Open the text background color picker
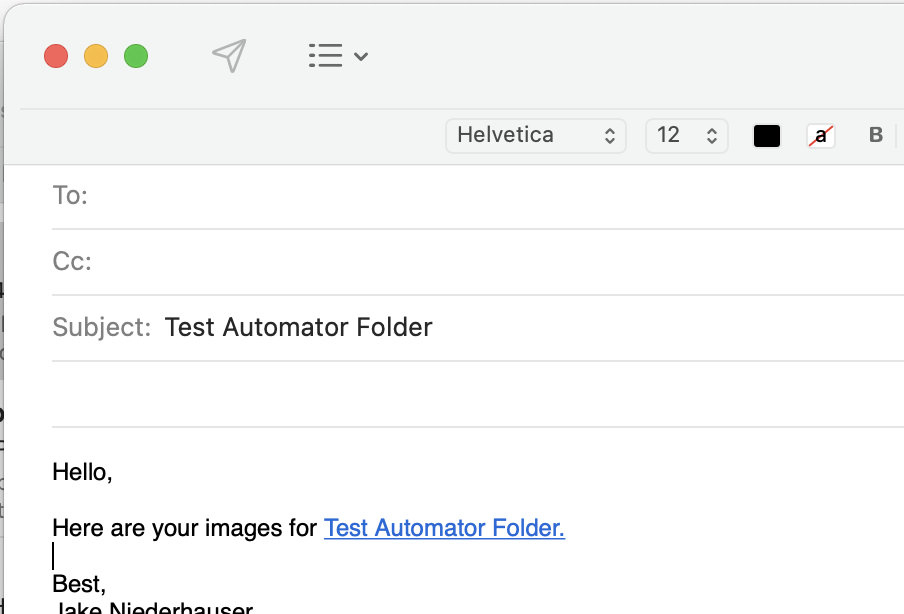 pos(820,136)
